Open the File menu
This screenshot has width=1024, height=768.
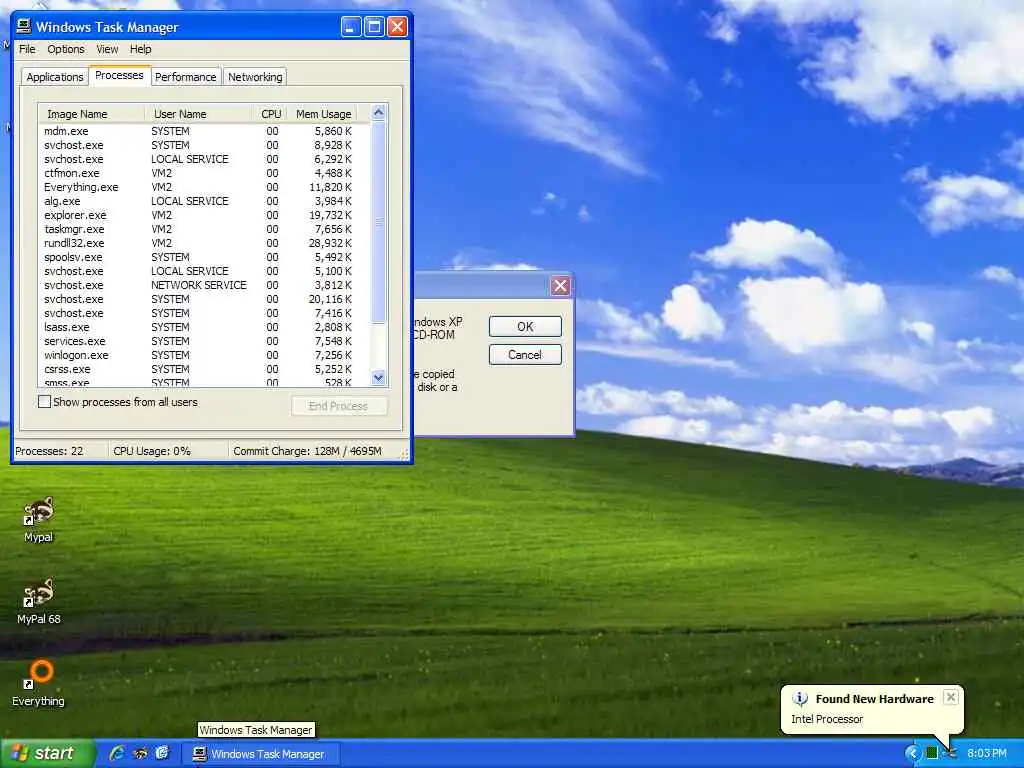(27, 49)
